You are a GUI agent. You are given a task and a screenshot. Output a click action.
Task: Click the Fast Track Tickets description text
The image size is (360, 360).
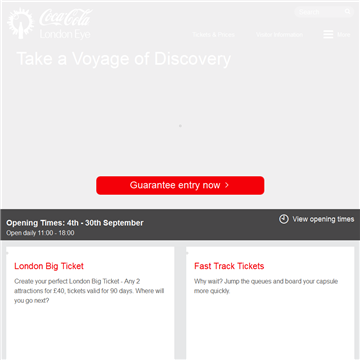266,286
